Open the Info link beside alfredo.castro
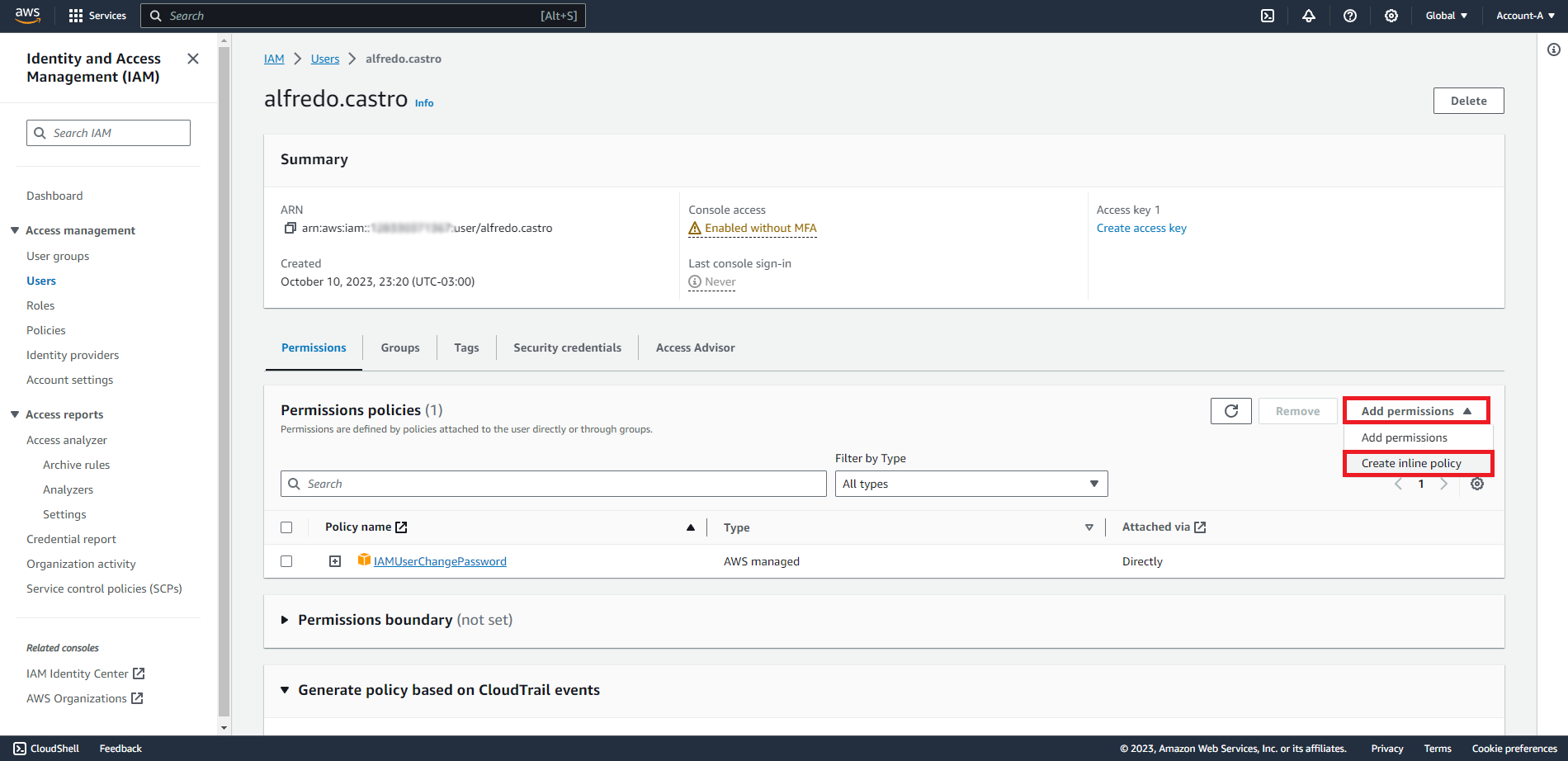 [424, 103]
